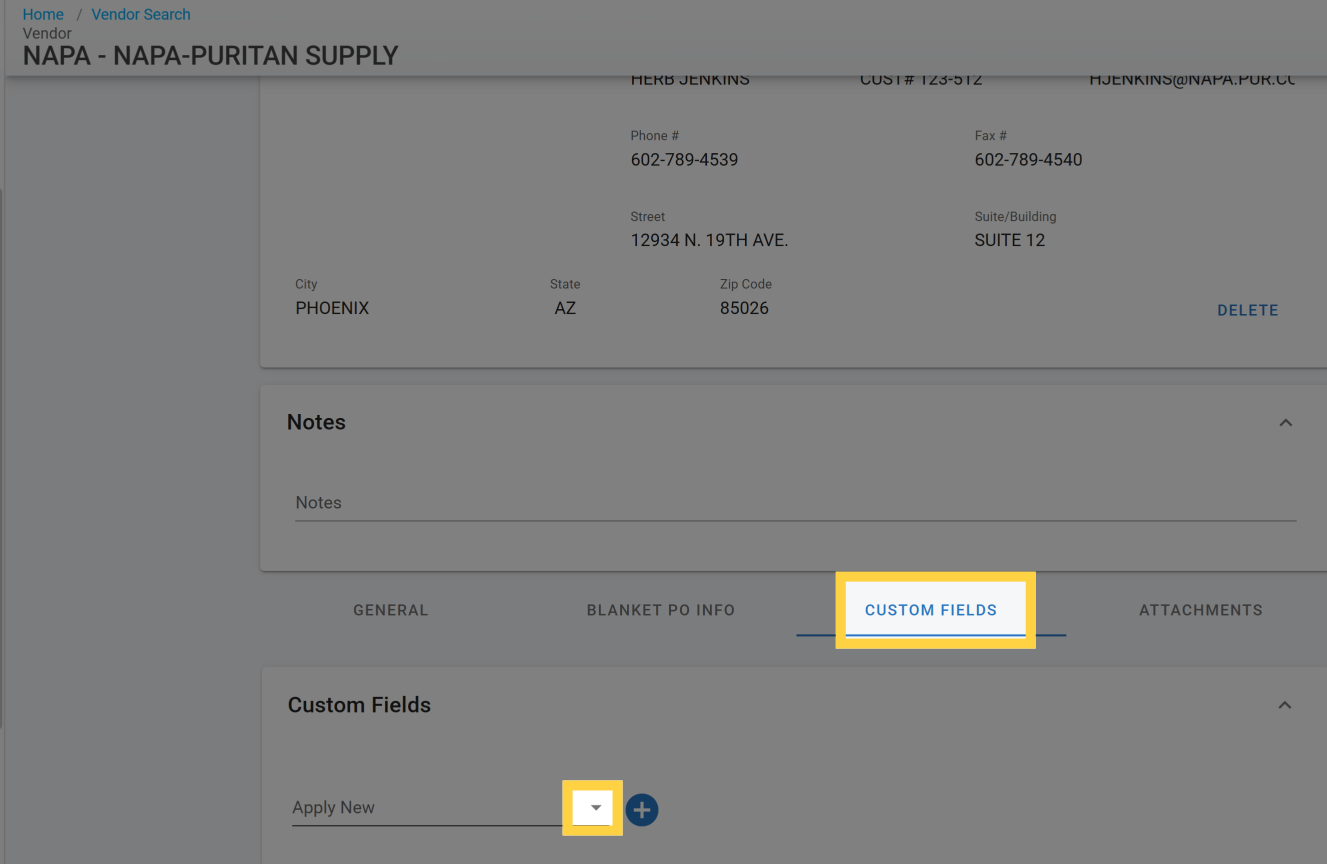Click the Home breadcrumb link
The image size is (1327, 864).
[x=43, y=14]
